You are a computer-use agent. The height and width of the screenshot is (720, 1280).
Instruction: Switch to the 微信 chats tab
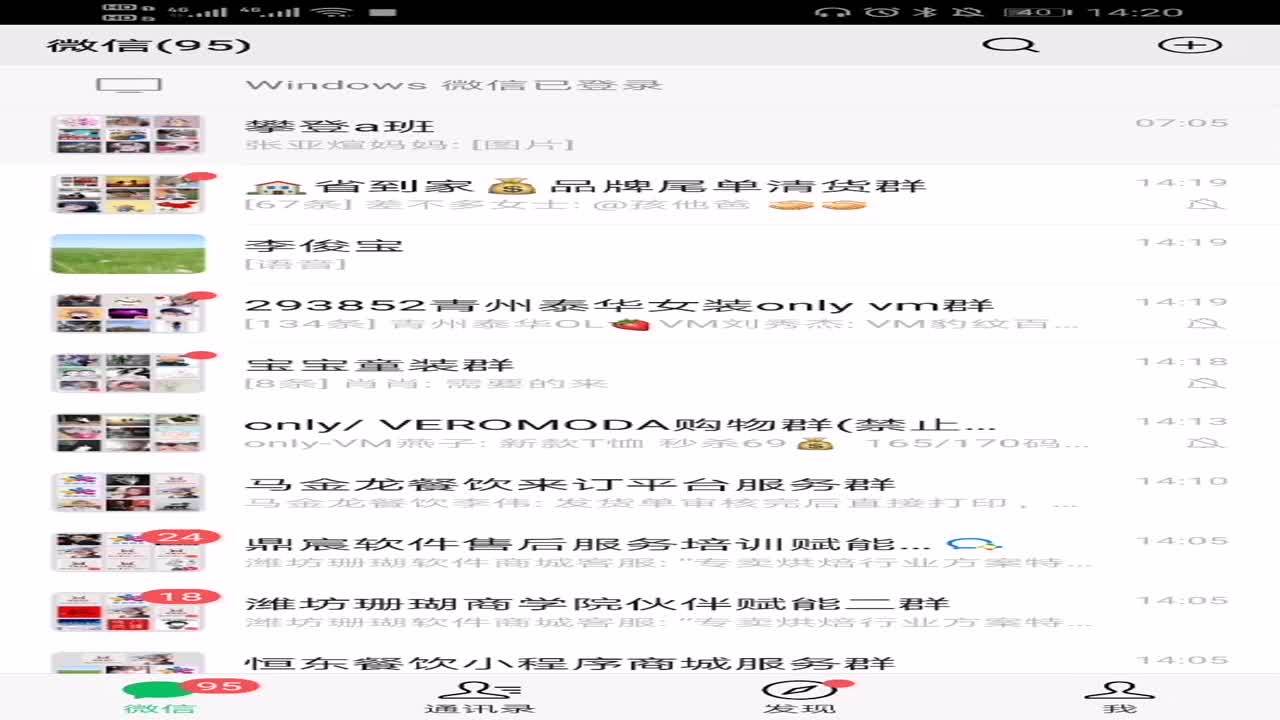(x=160, y=698)
